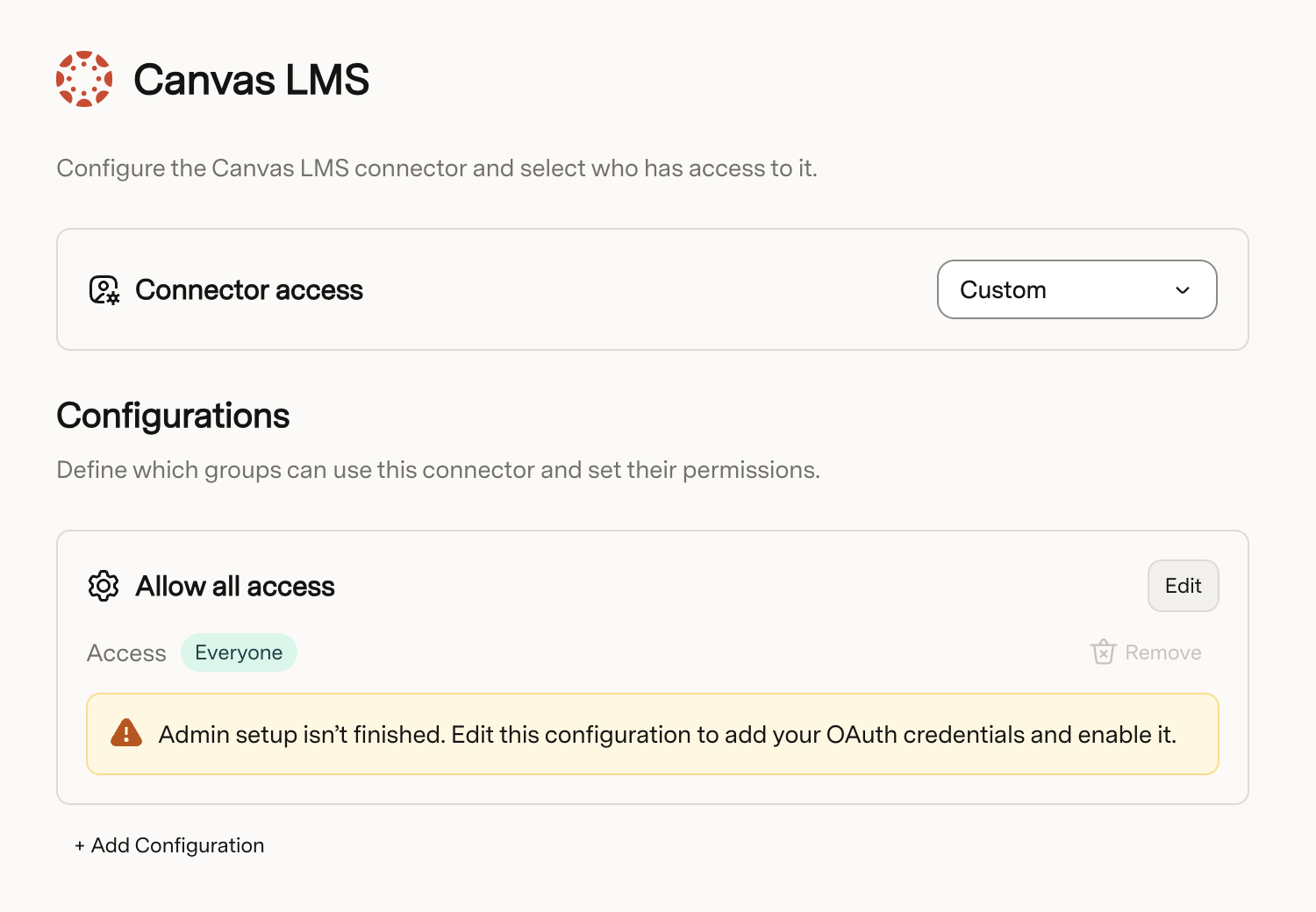Image resolution: width=1316 pixels, height=912 pixels.
Task: Remove the Allow all access configuration
Action: [1146, 652]
